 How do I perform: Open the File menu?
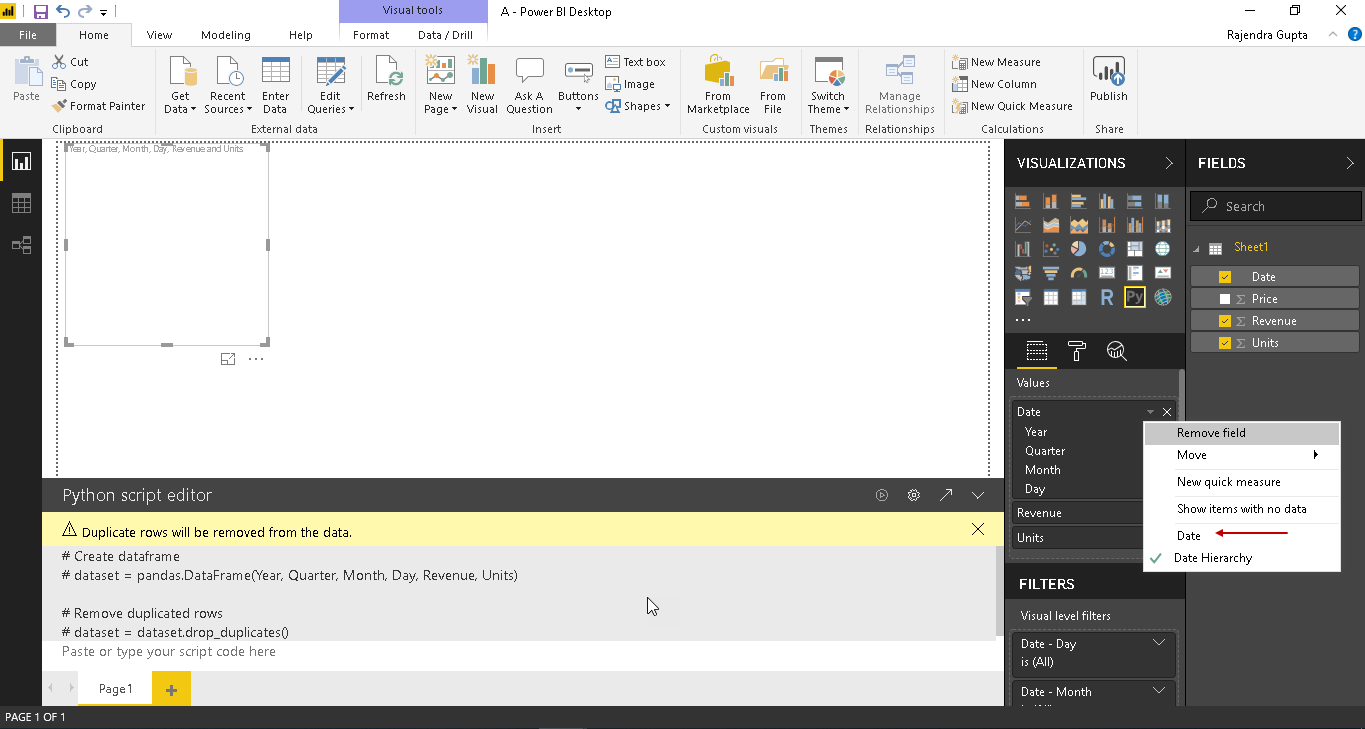point(28,35)
